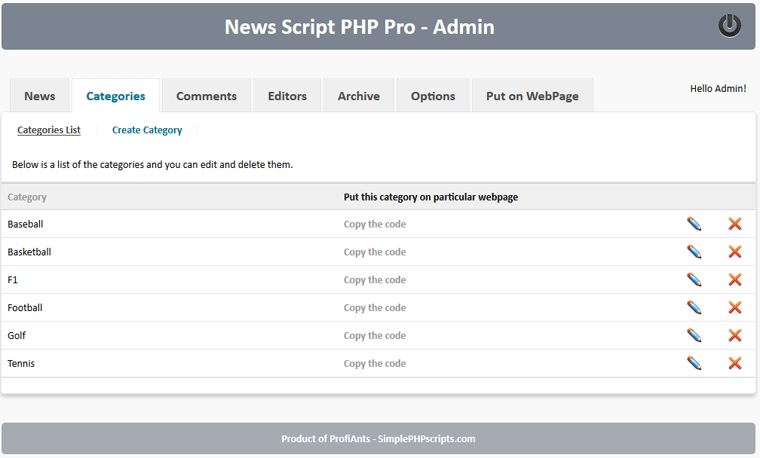Click the Tennis category name

pos(21,363)
